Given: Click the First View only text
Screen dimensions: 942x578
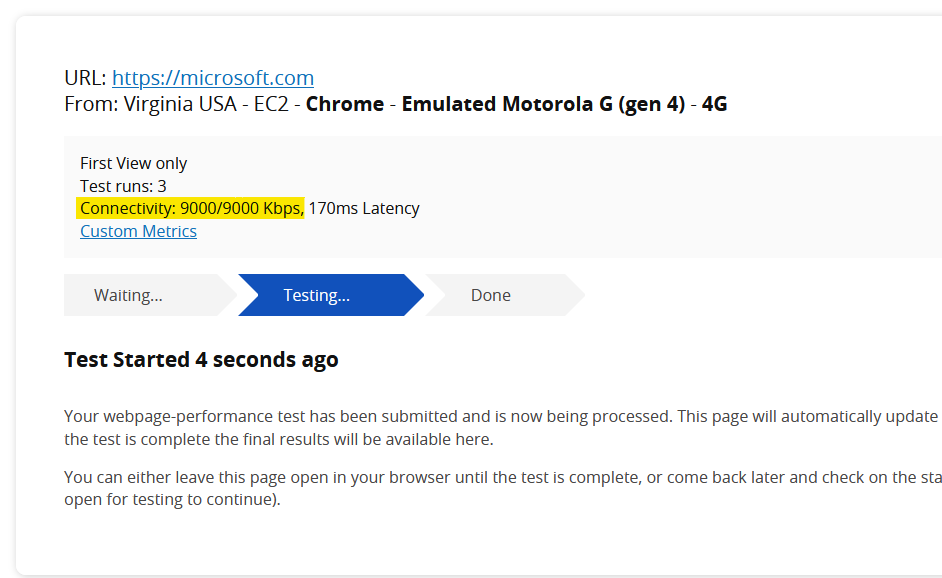Looking at the screenshot, I should pyautogui.click(x=134, y=163).
